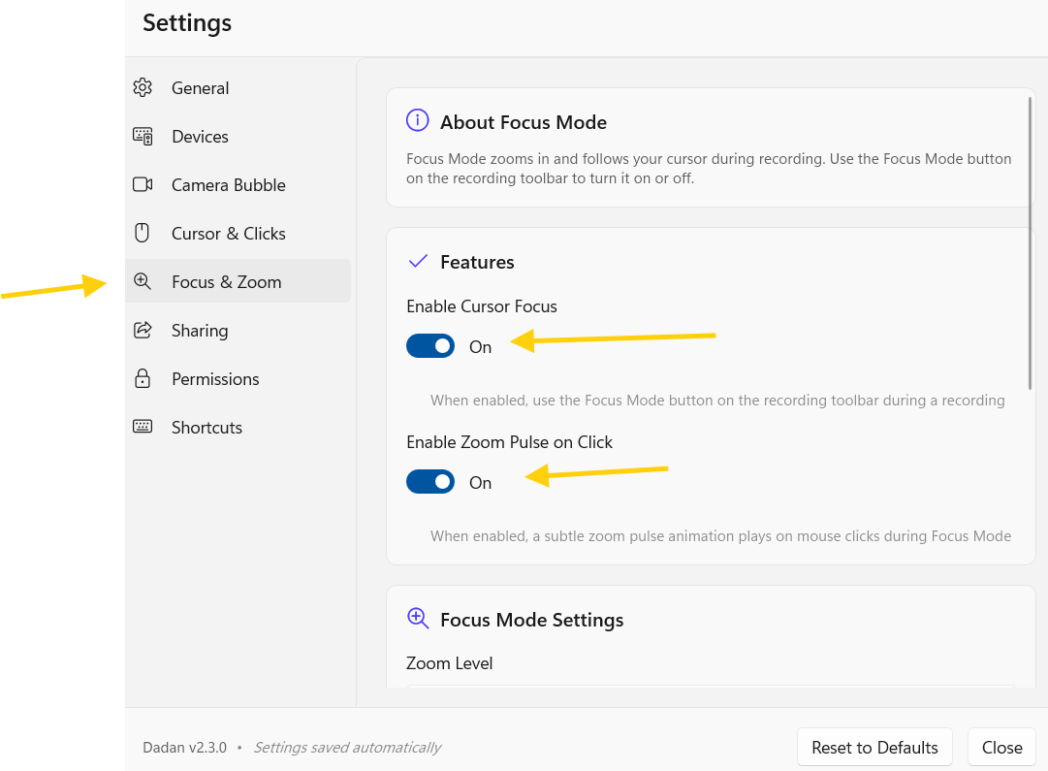
Task: Click the Camera Bubble video icon
Action: (x=142, y=184)
